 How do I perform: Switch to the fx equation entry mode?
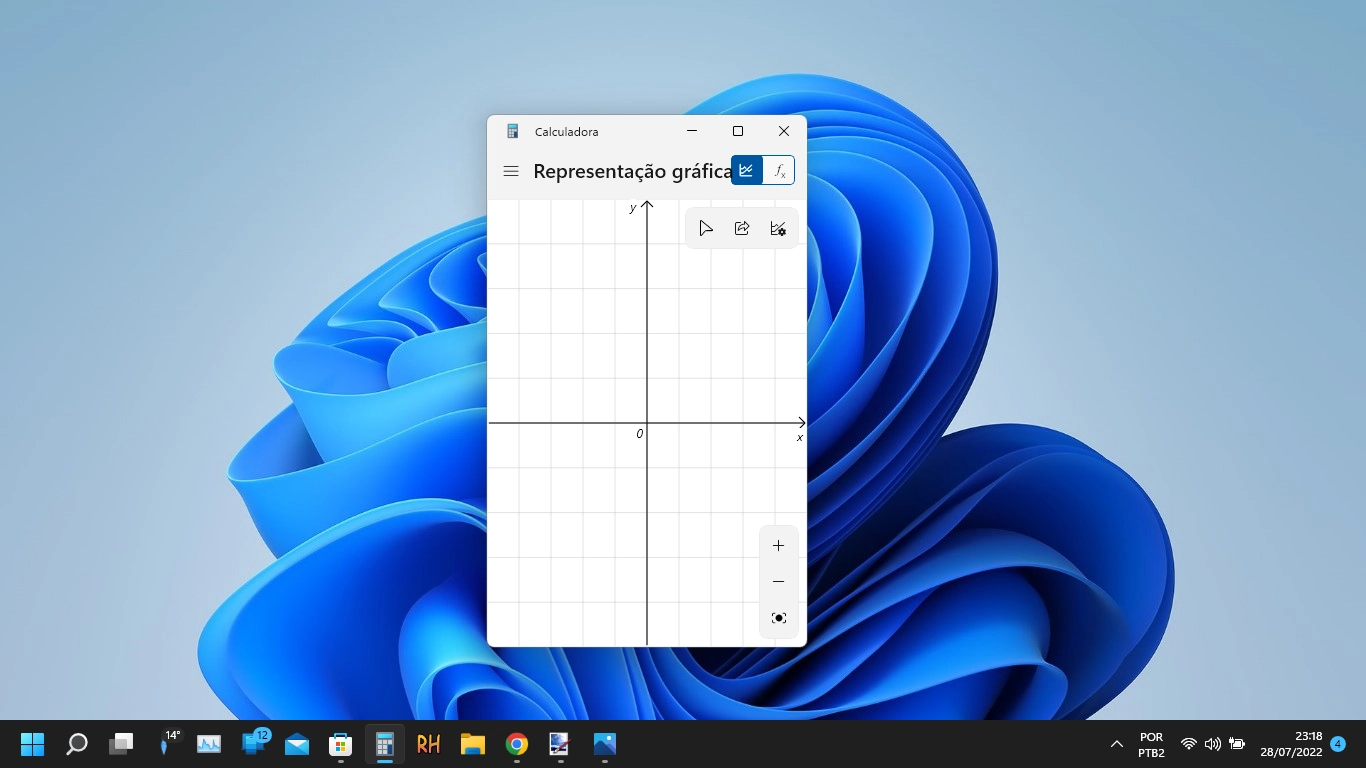click(x=779, y=170)
